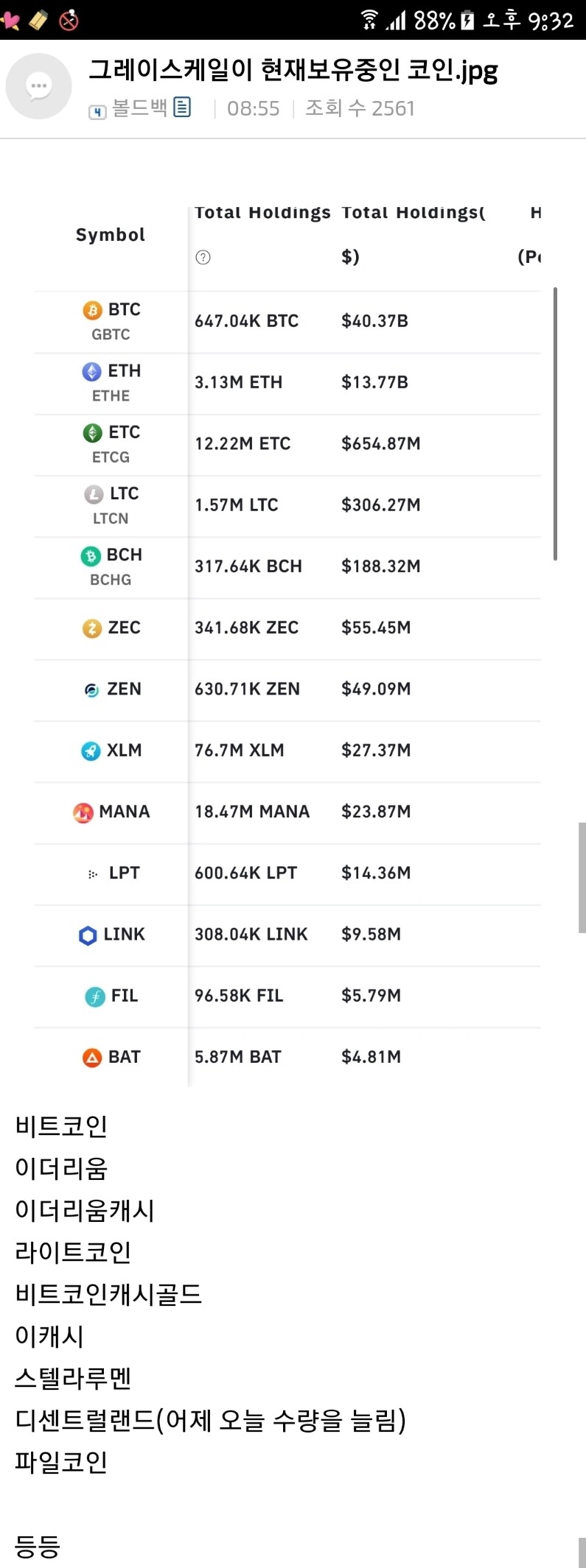This screenshot has width=586, height=1568.
Task: Open the author name 볼드백
Action: [x=139, y=108]
